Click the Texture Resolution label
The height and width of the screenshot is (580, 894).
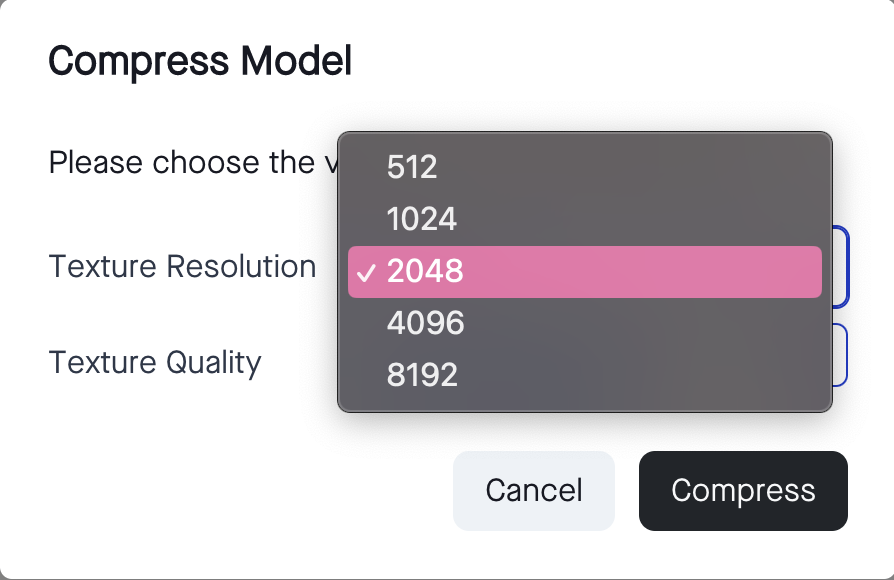click(x=182, y=267)
